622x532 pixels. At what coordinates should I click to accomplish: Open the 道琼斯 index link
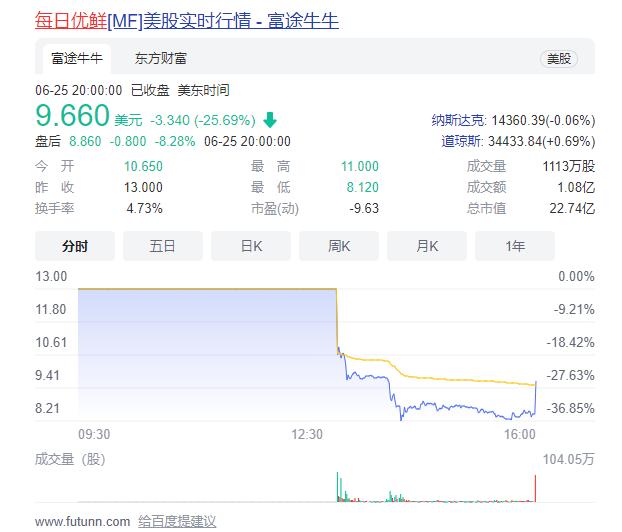coord(461,141)
